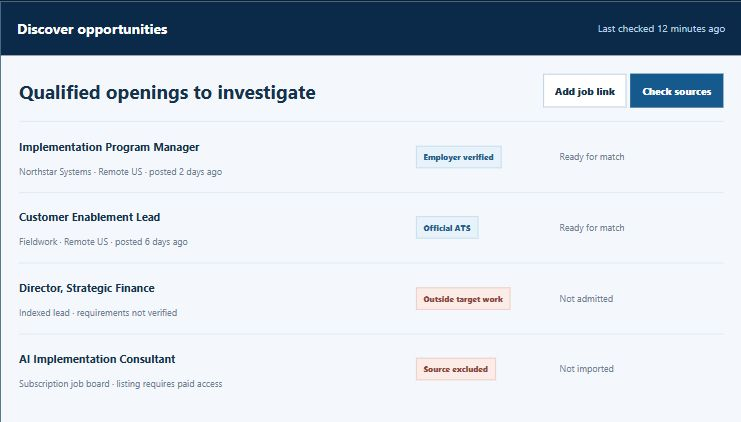Click the Last checked 12 minutes ago text
The width and height of the screenshot is (741, 422).
pyautogui.click(x=661, y=29)
